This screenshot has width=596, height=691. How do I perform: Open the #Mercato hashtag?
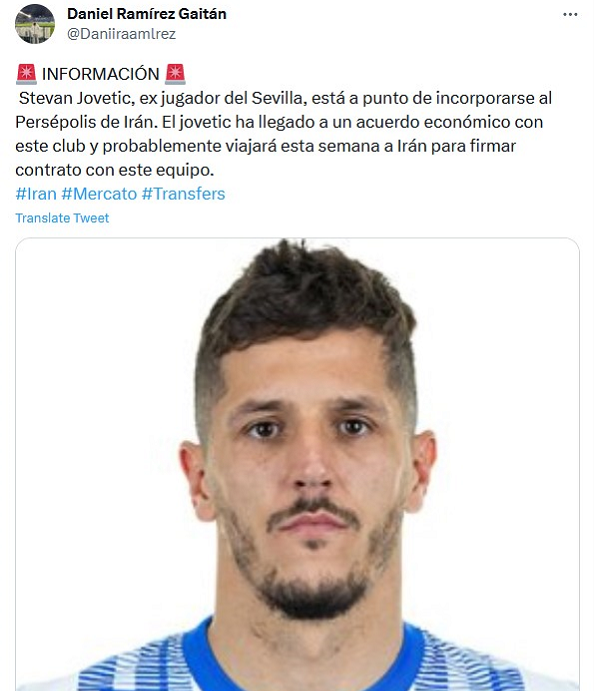pos(99,194)
